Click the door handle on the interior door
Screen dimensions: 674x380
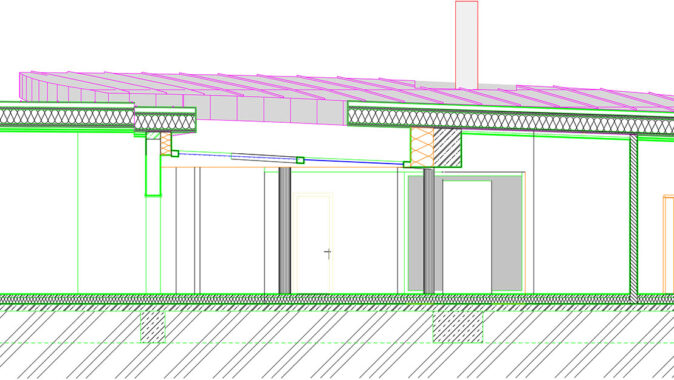pyautogui.click(x=328, y=253)
